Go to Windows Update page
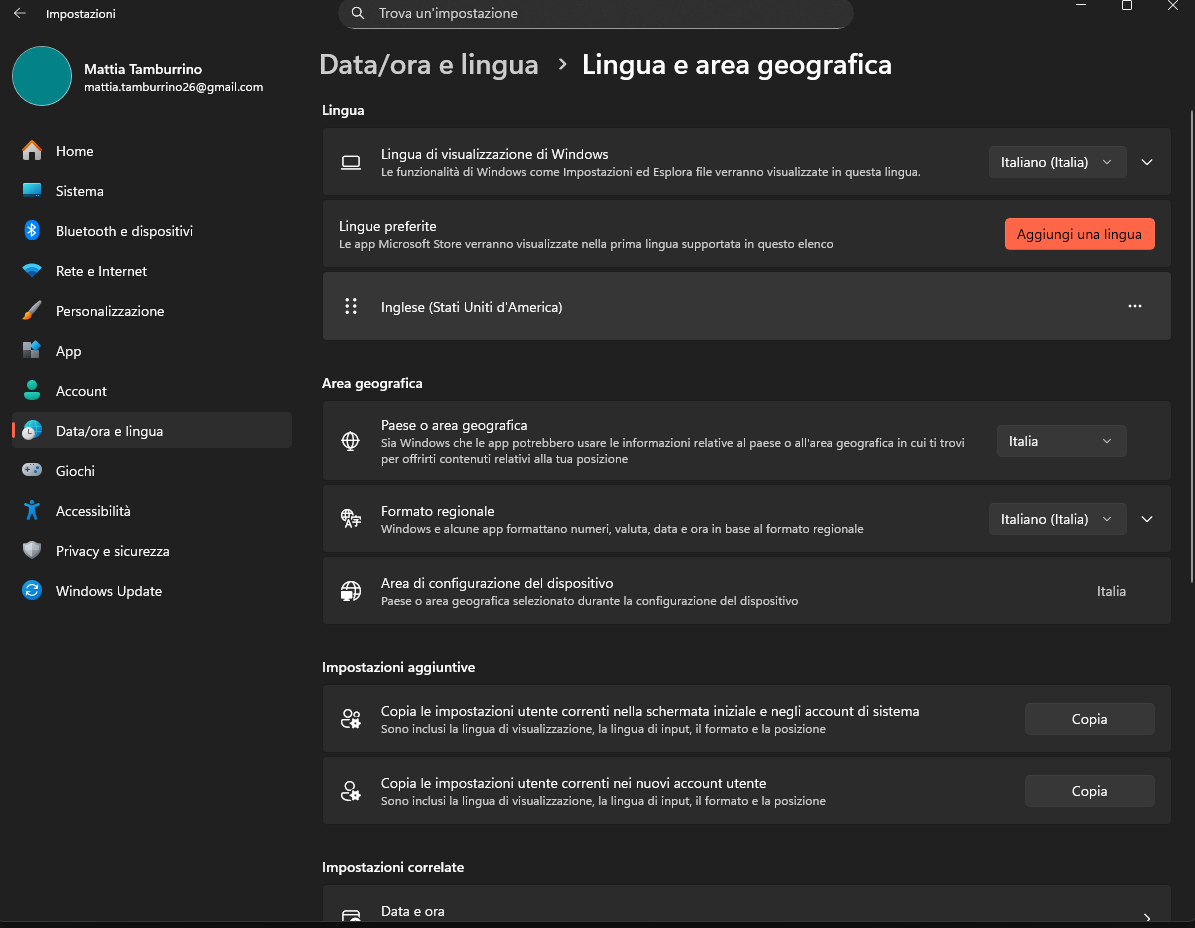Image resolution: width=1195 pixels, height=928 pixels. pos(152,590)
